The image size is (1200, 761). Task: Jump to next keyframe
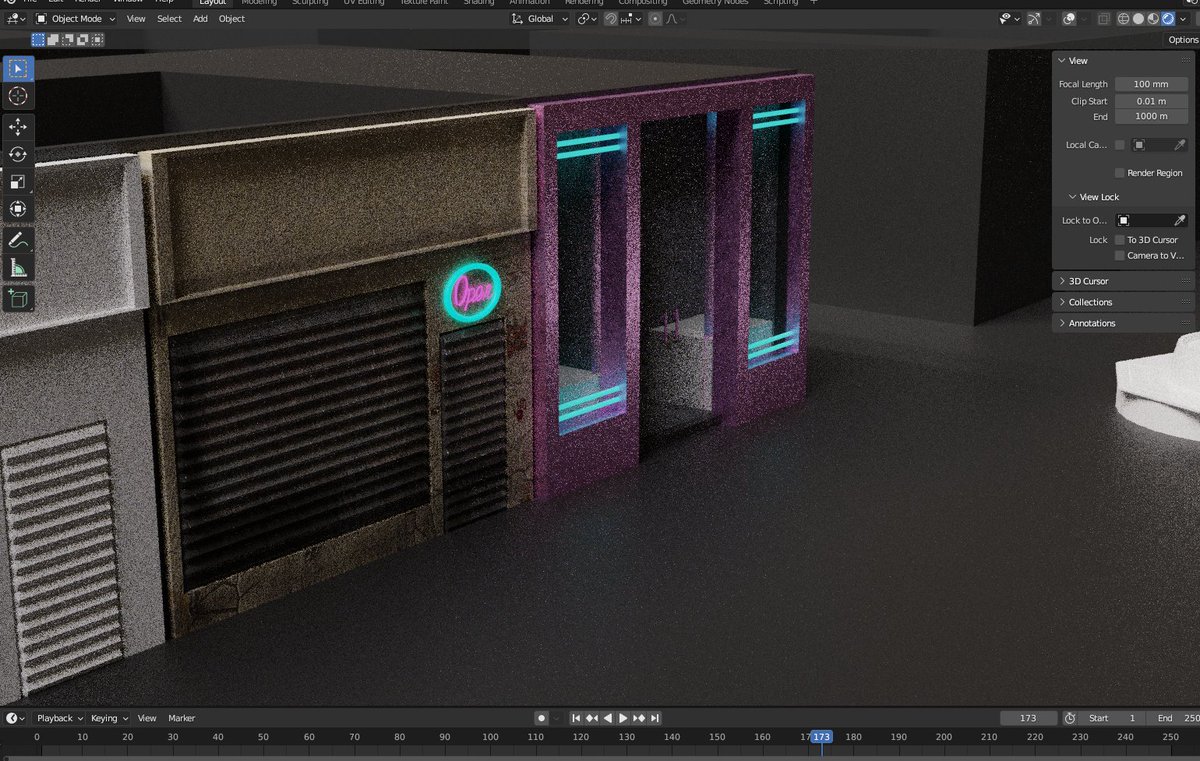[639, 718]
